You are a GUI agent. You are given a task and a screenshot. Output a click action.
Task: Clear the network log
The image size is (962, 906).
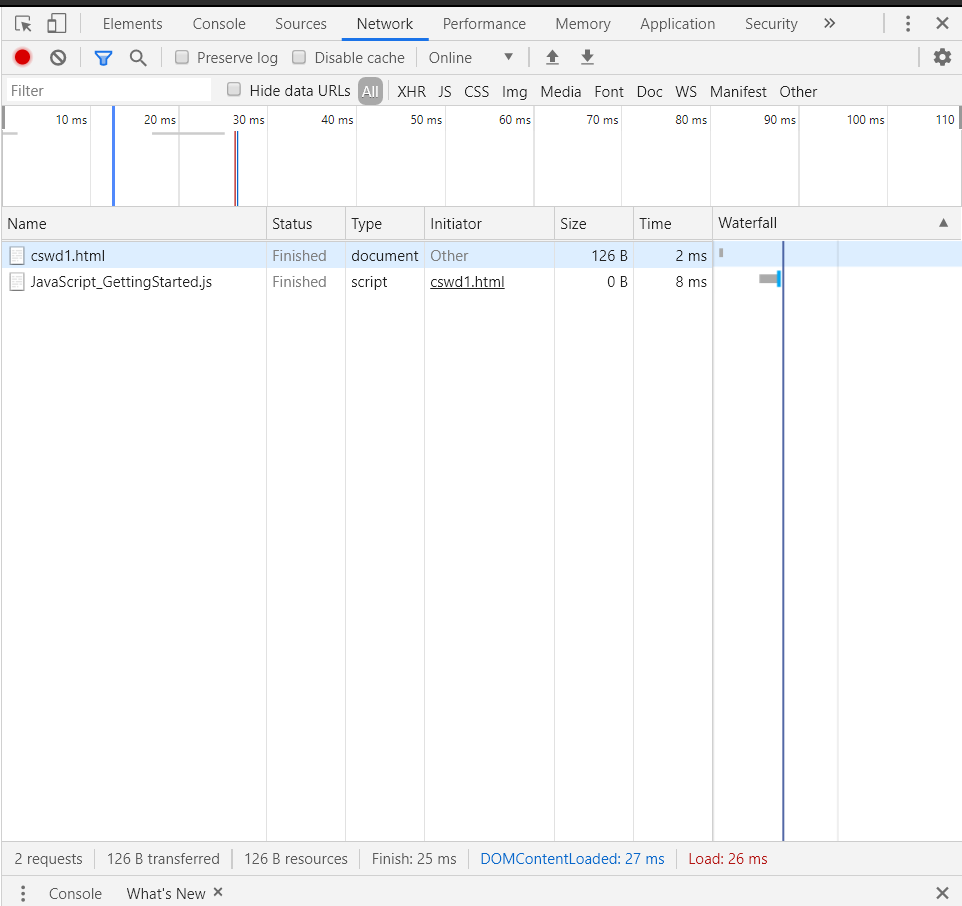57,57
